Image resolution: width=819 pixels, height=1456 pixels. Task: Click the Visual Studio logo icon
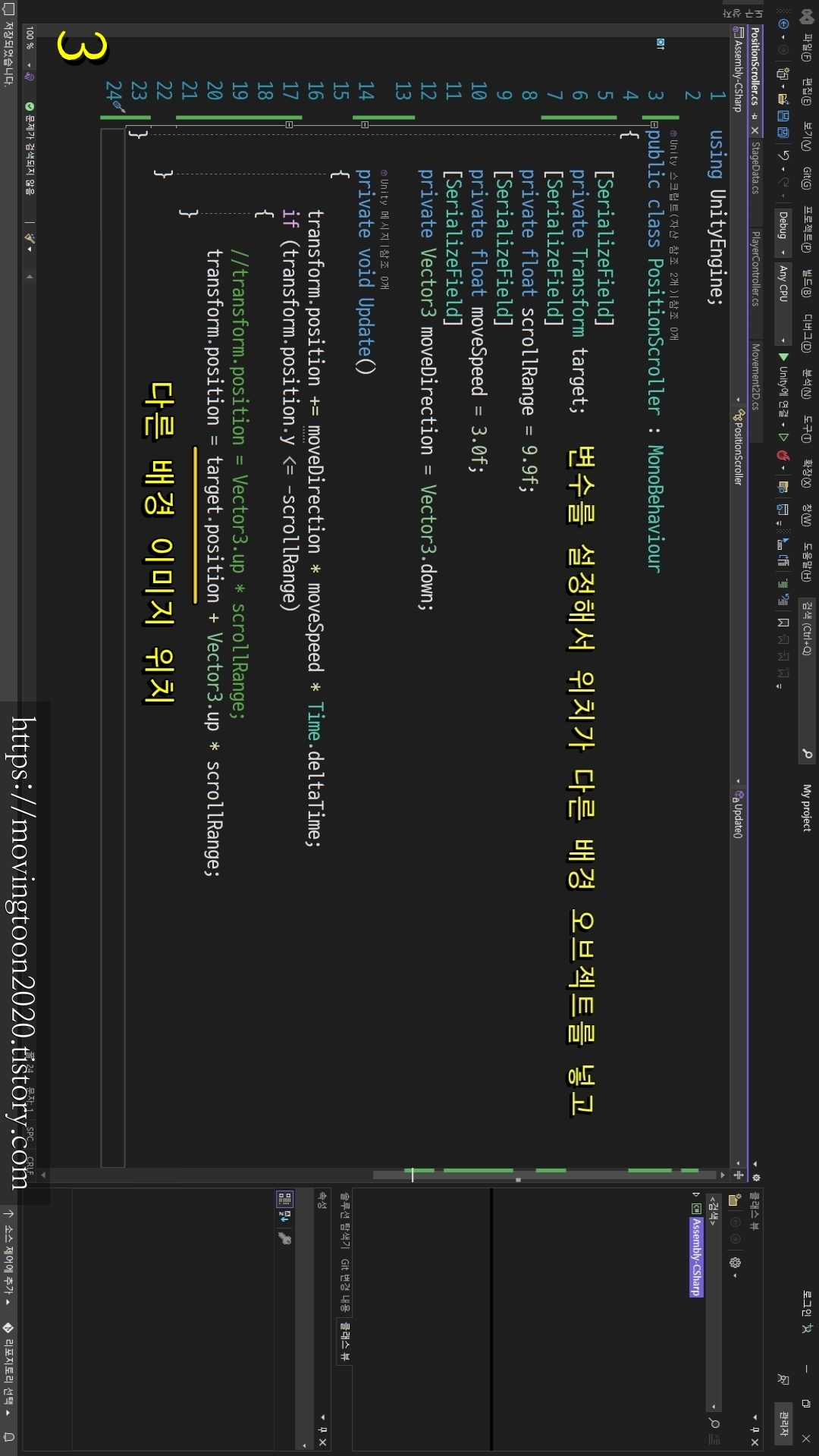(x=807, y=17)
